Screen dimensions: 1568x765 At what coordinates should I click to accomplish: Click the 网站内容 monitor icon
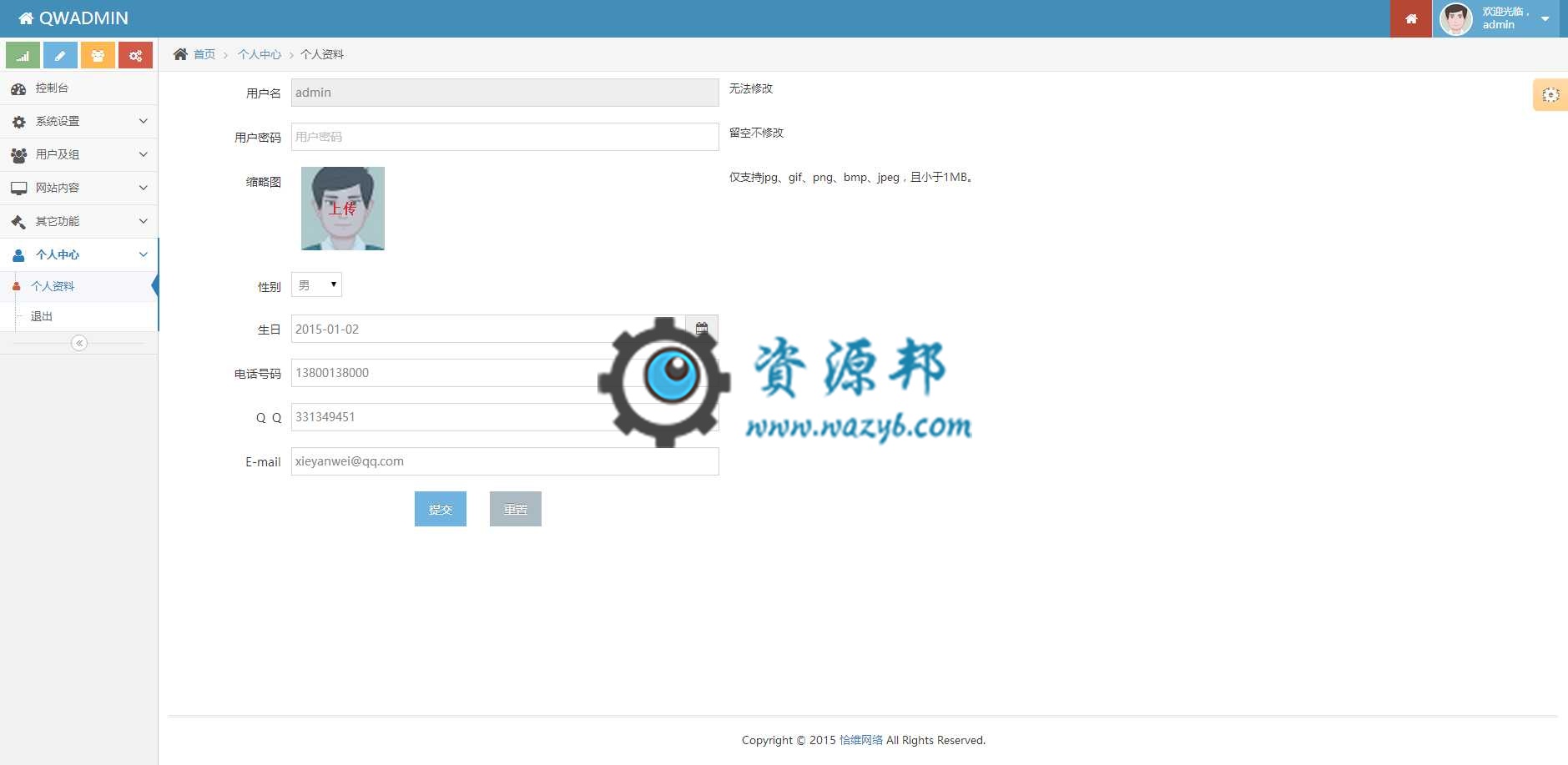point(18,189)
